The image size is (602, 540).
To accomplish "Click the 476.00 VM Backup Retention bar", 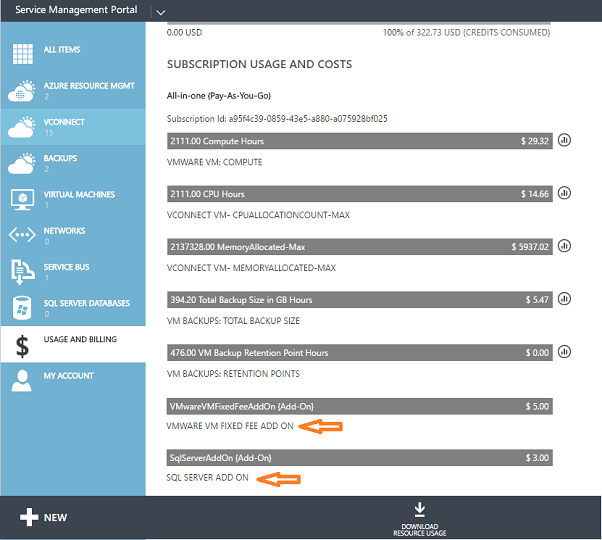I will coord(360,353).
